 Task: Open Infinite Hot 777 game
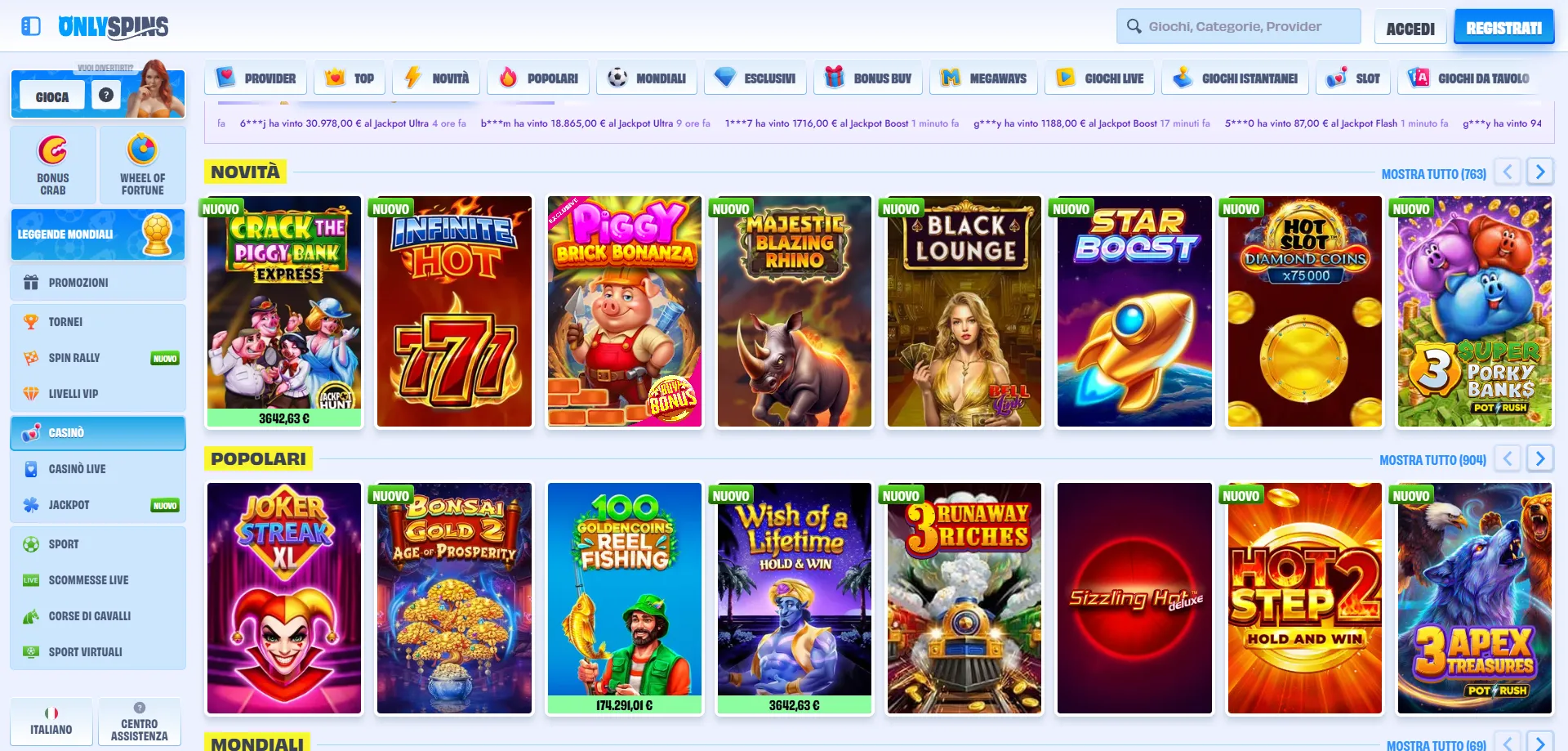pos(454,311)
